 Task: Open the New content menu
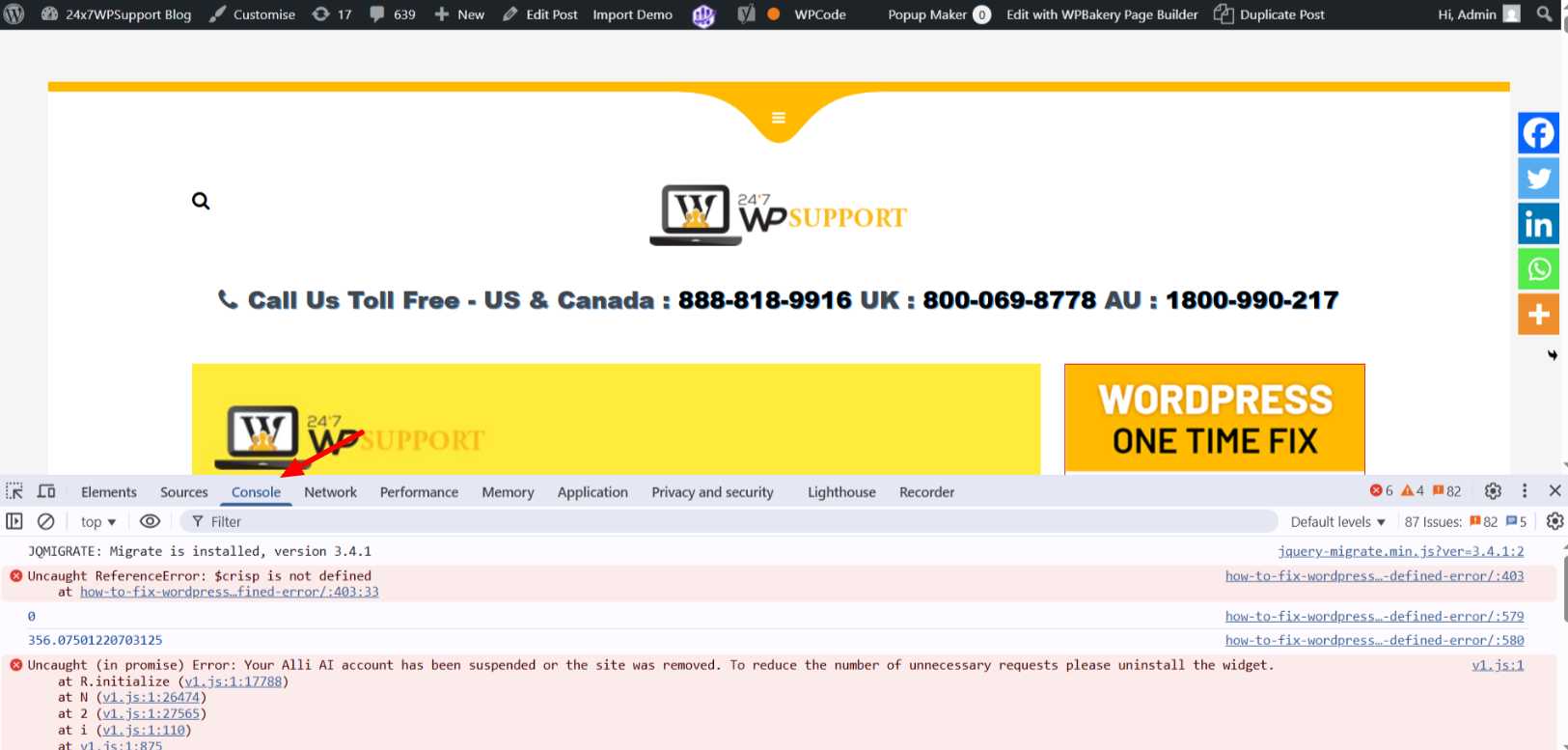pyautogui.click(x=459, y=14)
